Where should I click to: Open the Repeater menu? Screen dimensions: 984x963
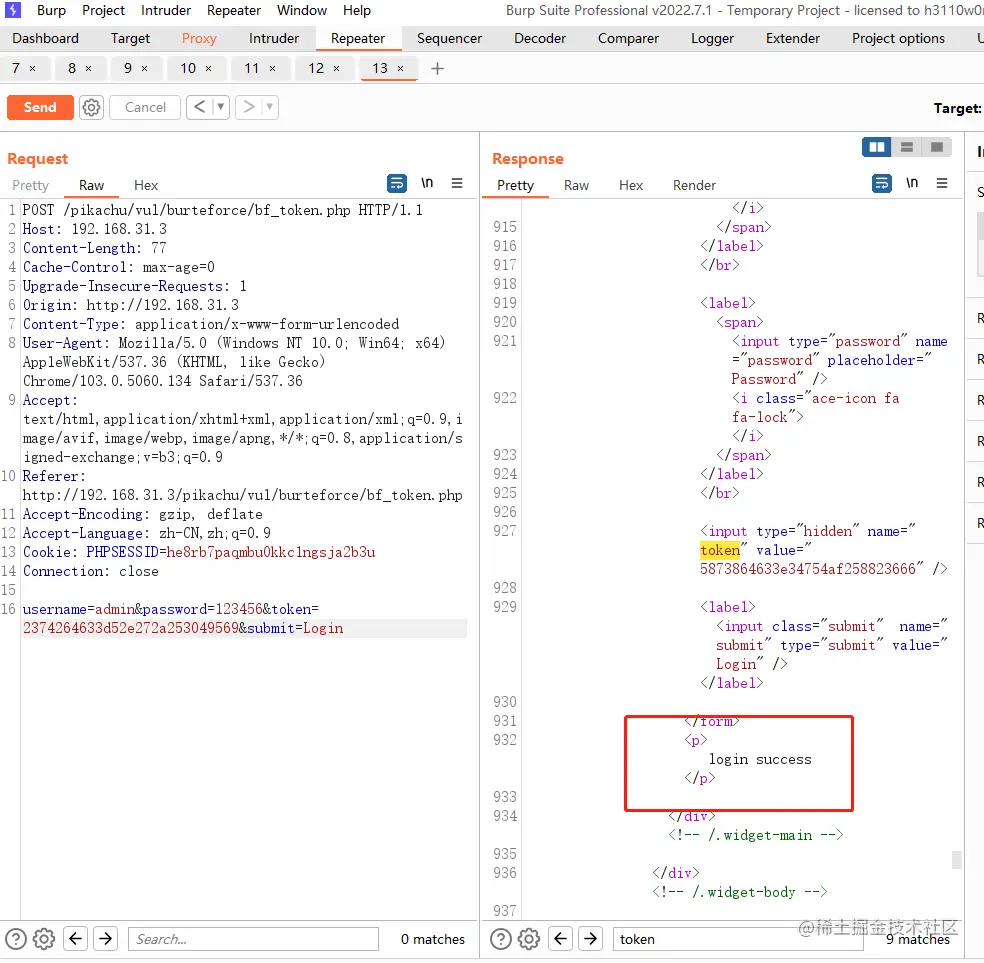pos(233,11)
